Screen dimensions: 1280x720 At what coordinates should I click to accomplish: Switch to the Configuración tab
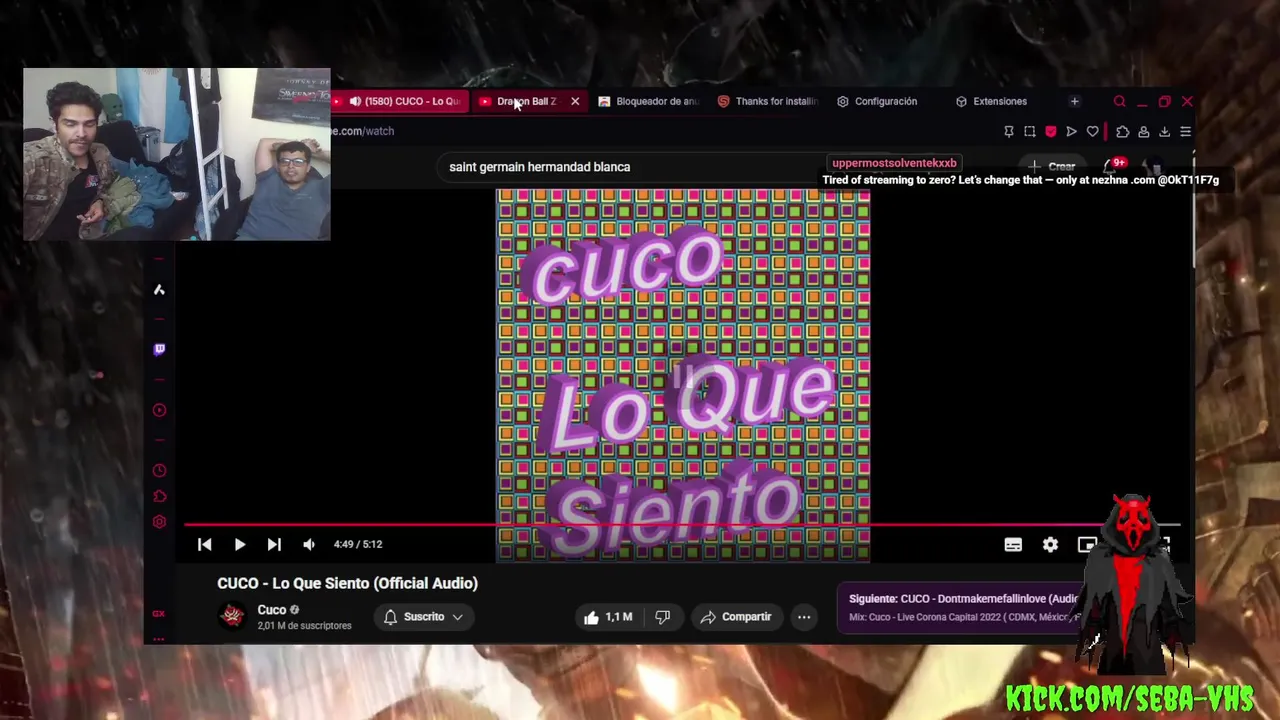[x=877, y=101]
